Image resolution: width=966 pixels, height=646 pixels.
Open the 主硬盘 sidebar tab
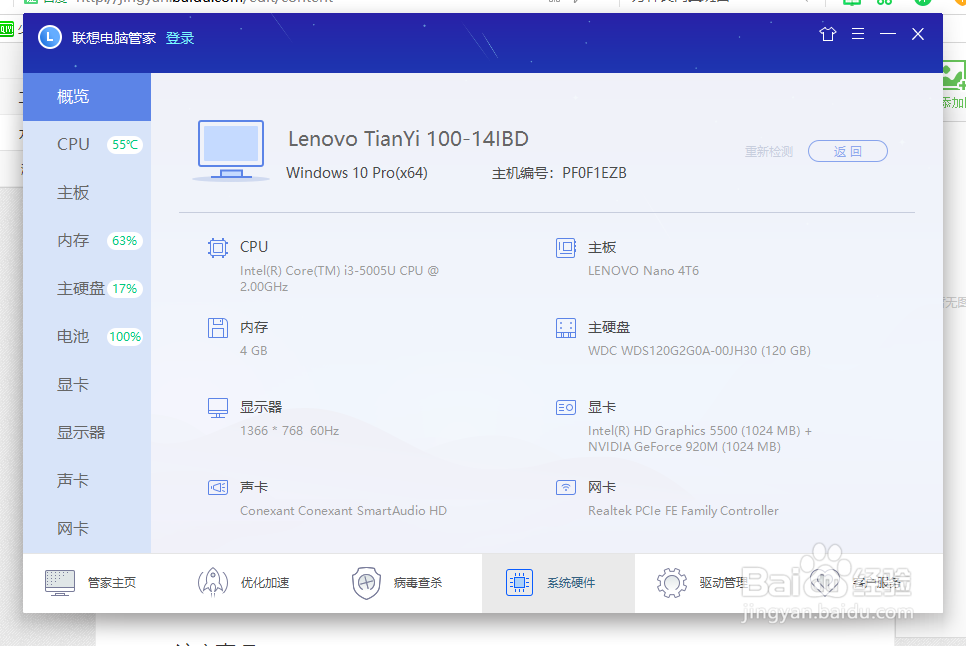coord(87,289)
